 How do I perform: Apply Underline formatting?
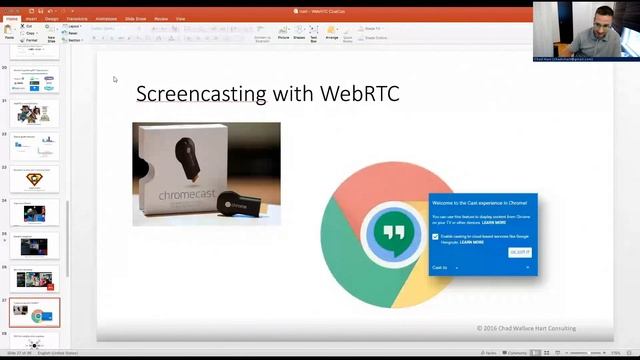coord(112,38)
